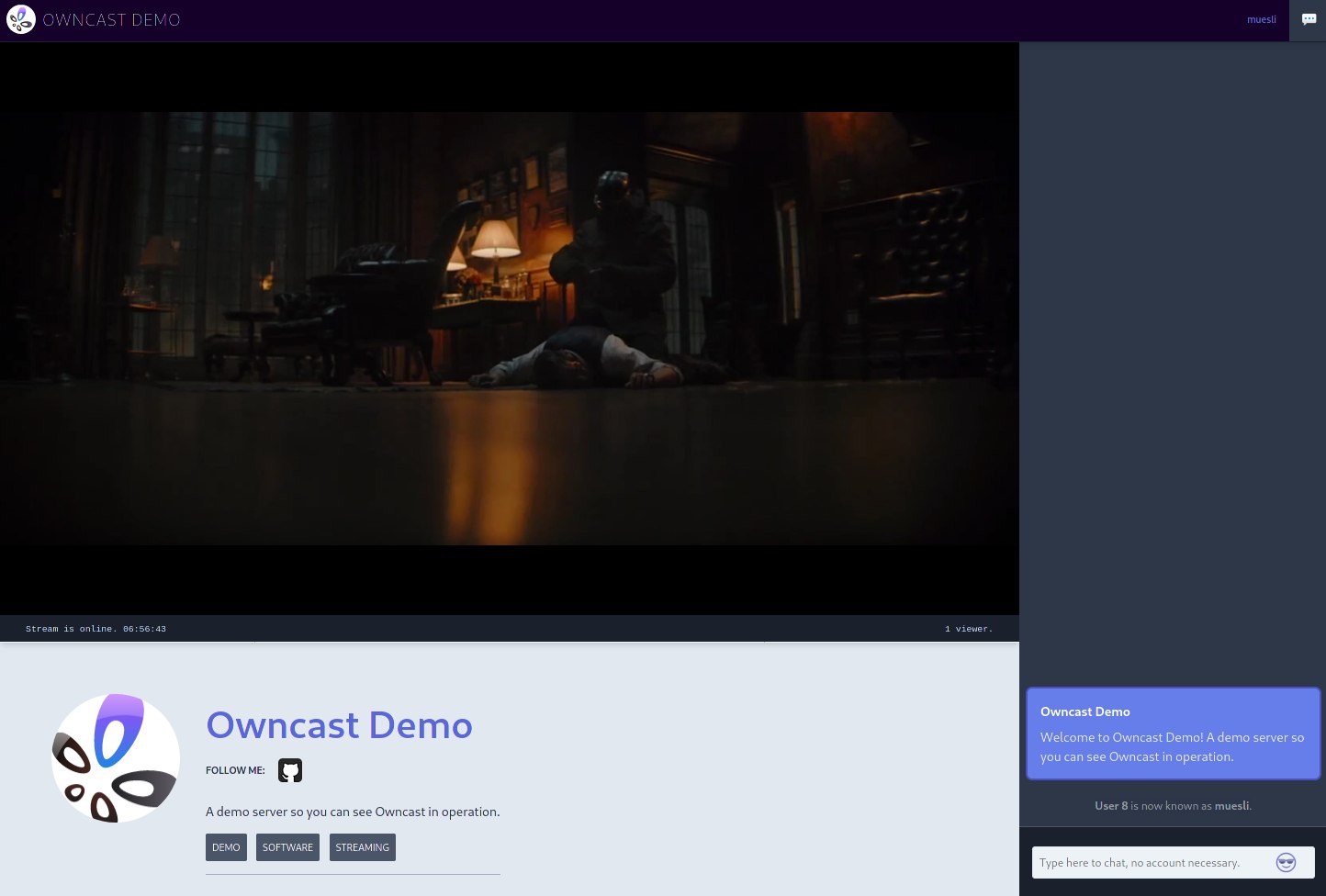1326x896 pixels.
Task: Click 'User 8 is now known as muesli' notice
Action: [x=1173, y=806]
